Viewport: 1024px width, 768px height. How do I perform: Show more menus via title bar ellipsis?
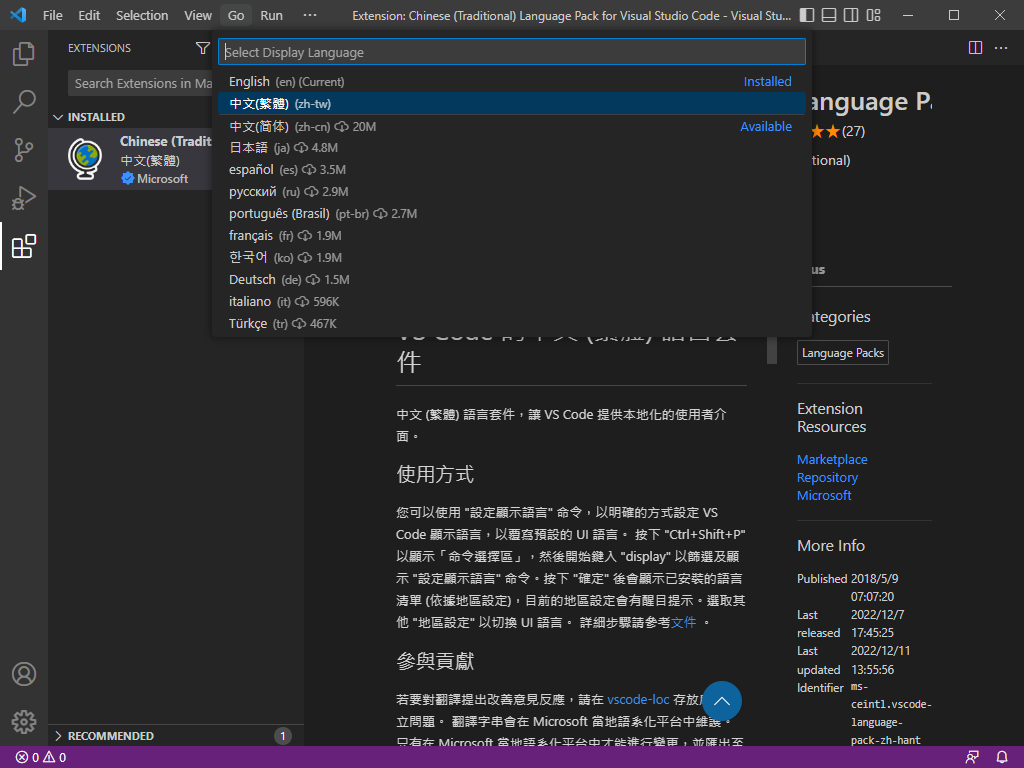click(x=310, y=15)
